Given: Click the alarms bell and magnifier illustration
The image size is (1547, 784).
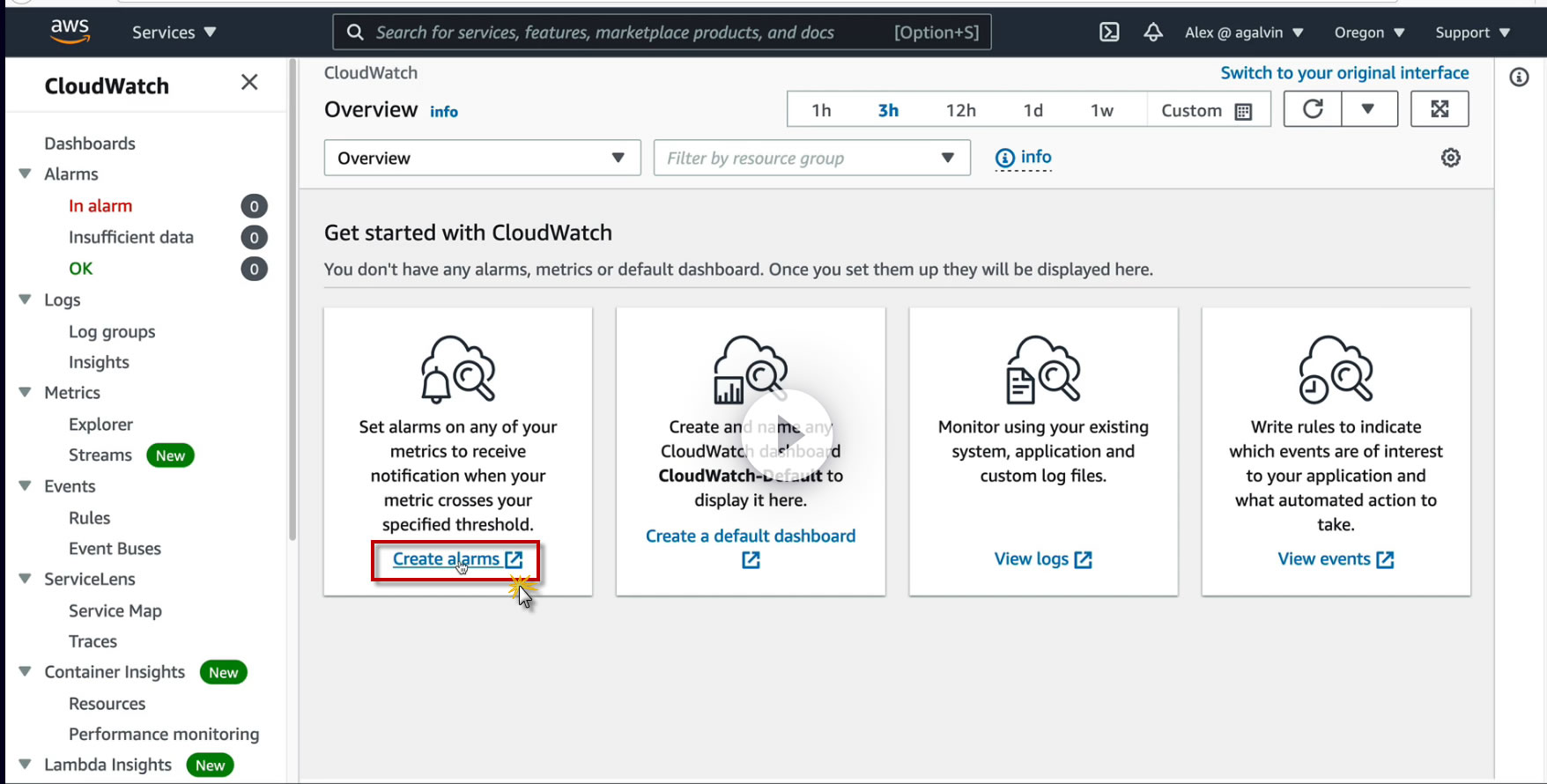Looking at the screenshot, I should coord(458,369).
